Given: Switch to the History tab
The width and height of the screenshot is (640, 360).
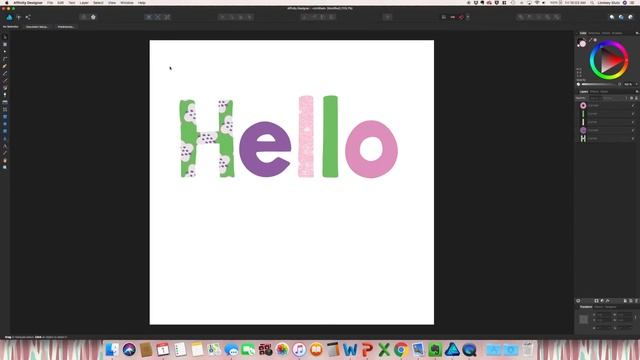Looking at the screenshot, I should [598, 307].
